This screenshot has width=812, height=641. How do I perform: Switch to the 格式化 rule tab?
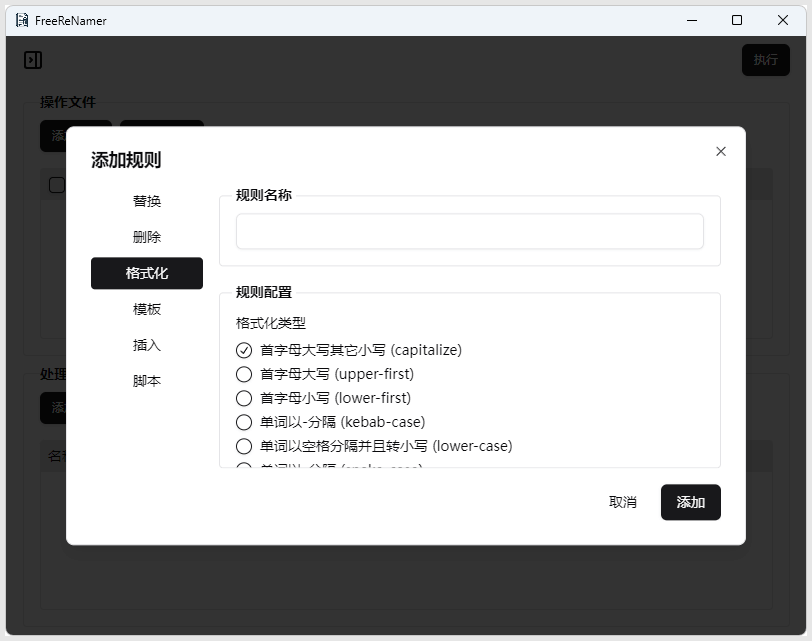pyautogui.click(x=147, y=273)
